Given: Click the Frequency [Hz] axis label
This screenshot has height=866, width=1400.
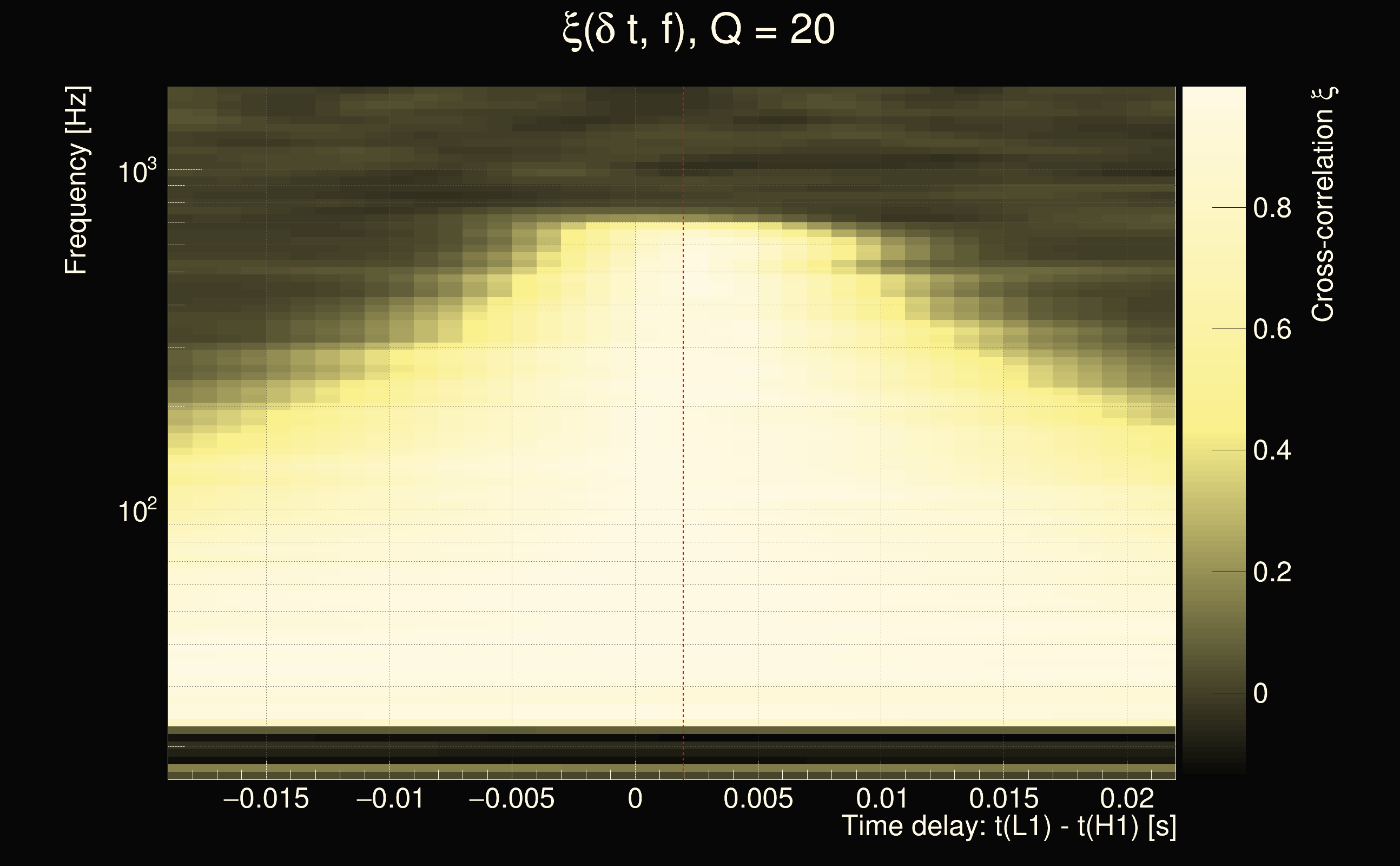Looking at the screenshot, I should [76, 180].
